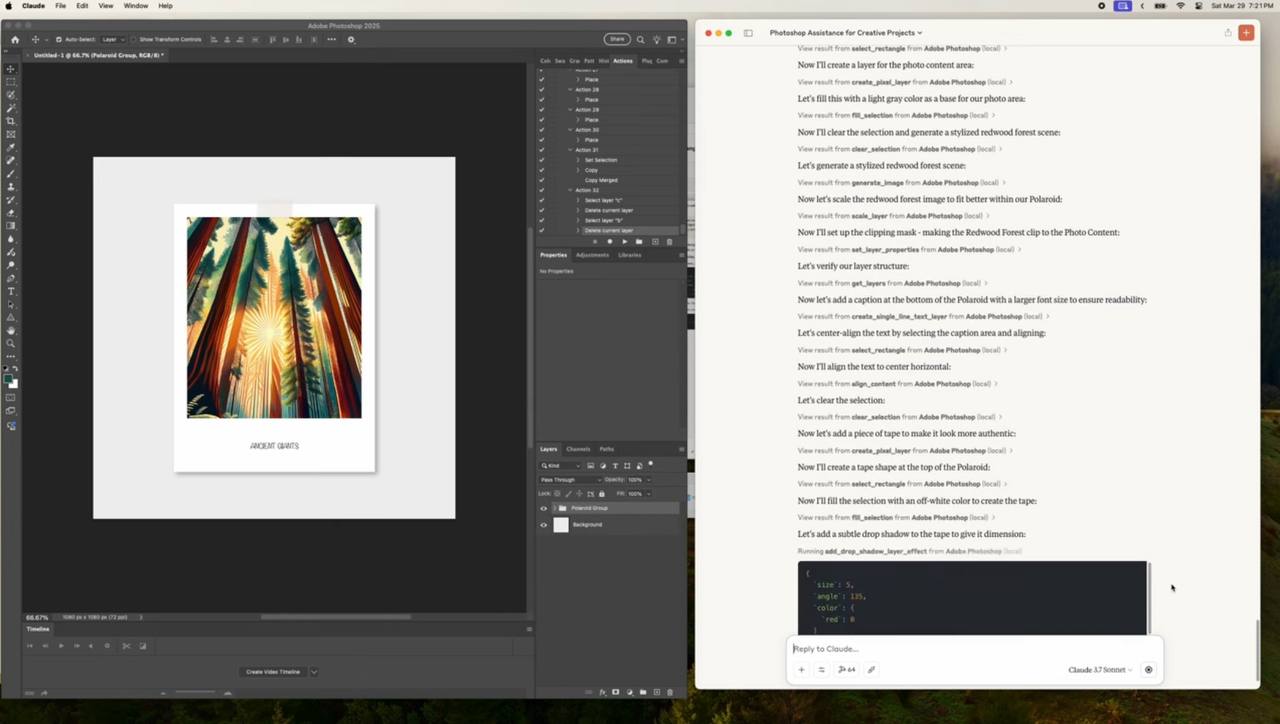Select the Clone Stamp tool

[11, 187]
